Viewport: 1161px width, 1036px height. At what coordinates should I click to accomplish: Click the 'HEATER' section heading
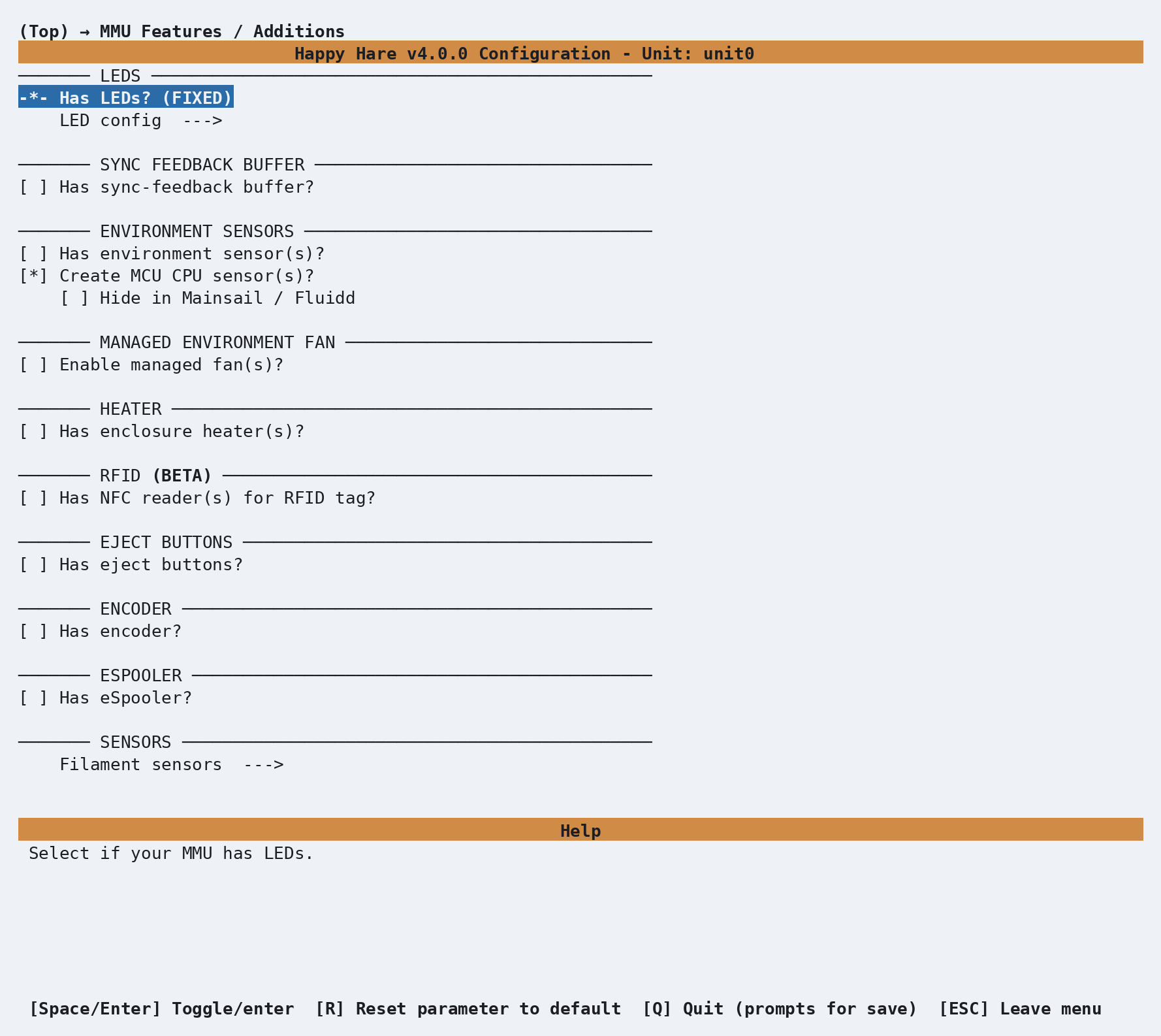click(131, 409)
